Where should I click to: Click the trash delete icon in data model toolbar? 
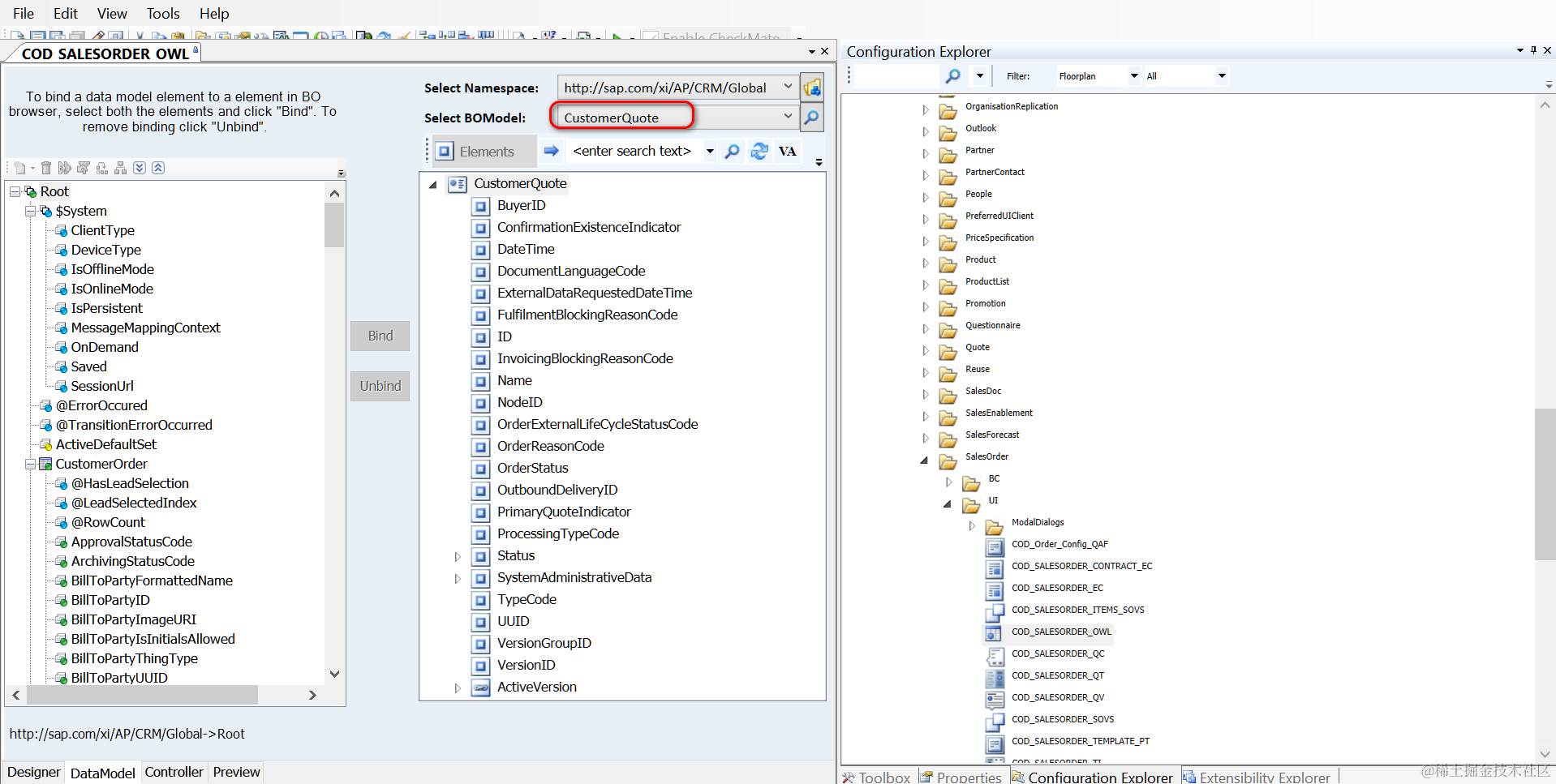[46, 168]
